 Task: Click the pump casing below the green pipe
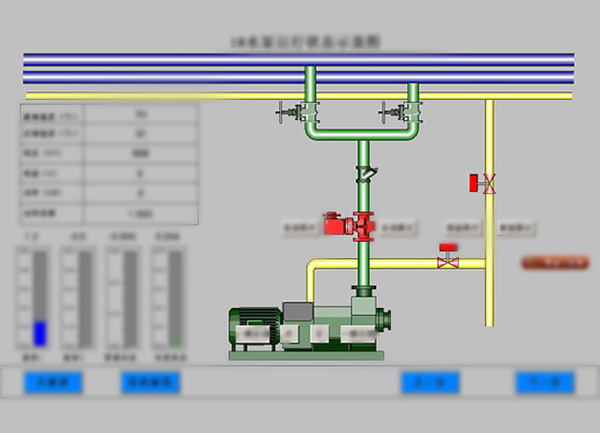pyautogui.click(x=360, y=318)
